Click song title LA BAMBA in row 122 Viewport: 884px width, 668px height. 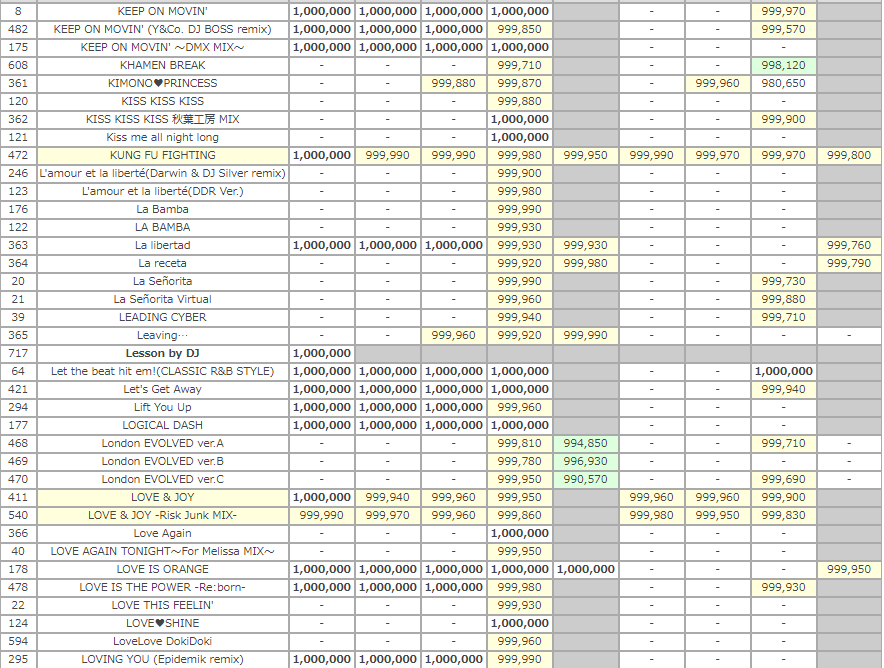pos(162,227)
